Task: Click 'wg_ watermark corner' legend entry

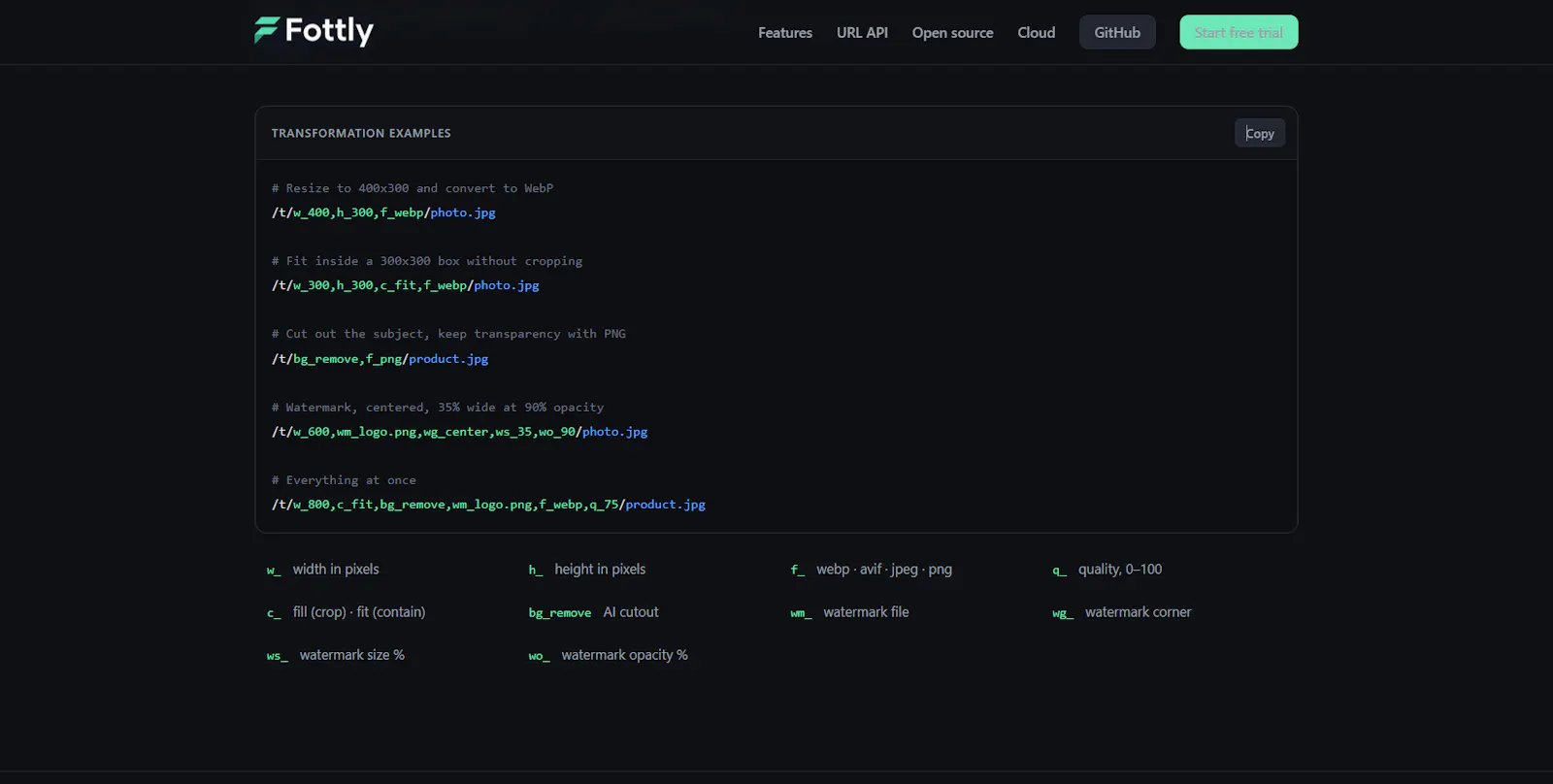Action: tap(1122, 612)
